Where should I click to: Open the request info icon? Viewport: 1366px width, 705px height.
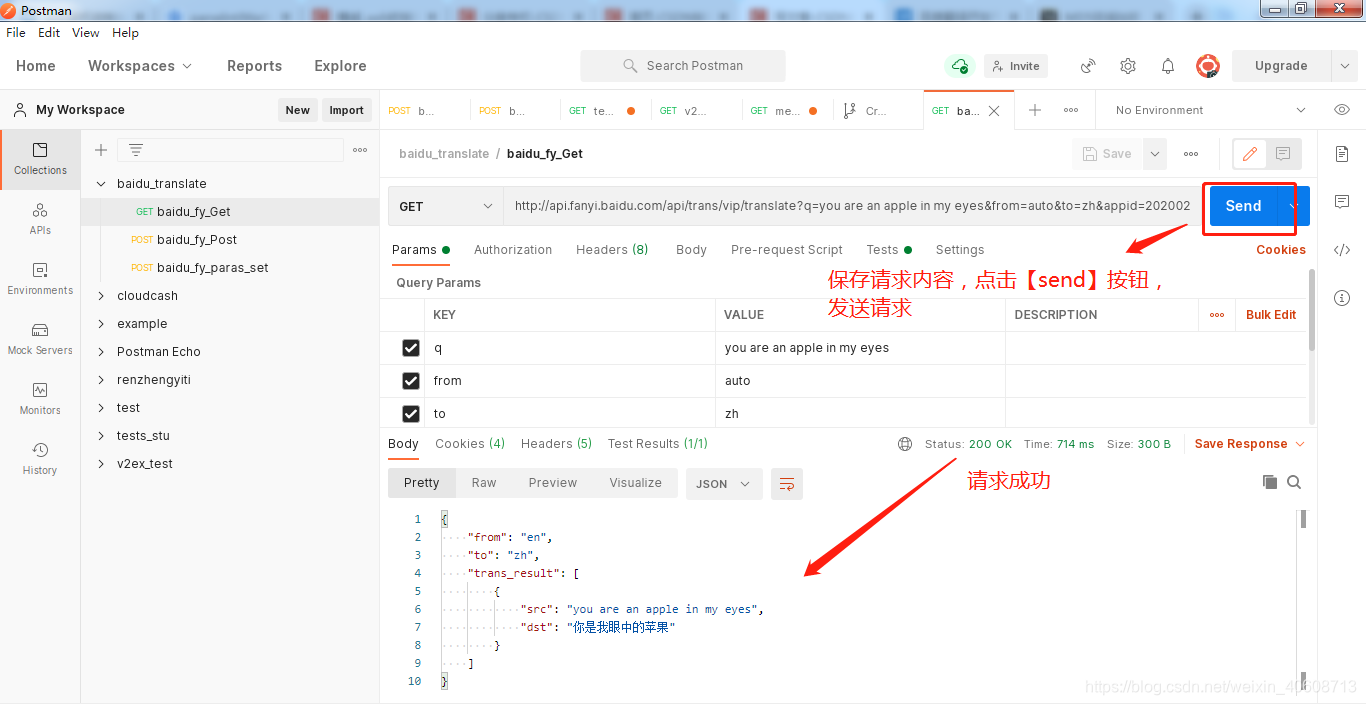click(1342, 298)
